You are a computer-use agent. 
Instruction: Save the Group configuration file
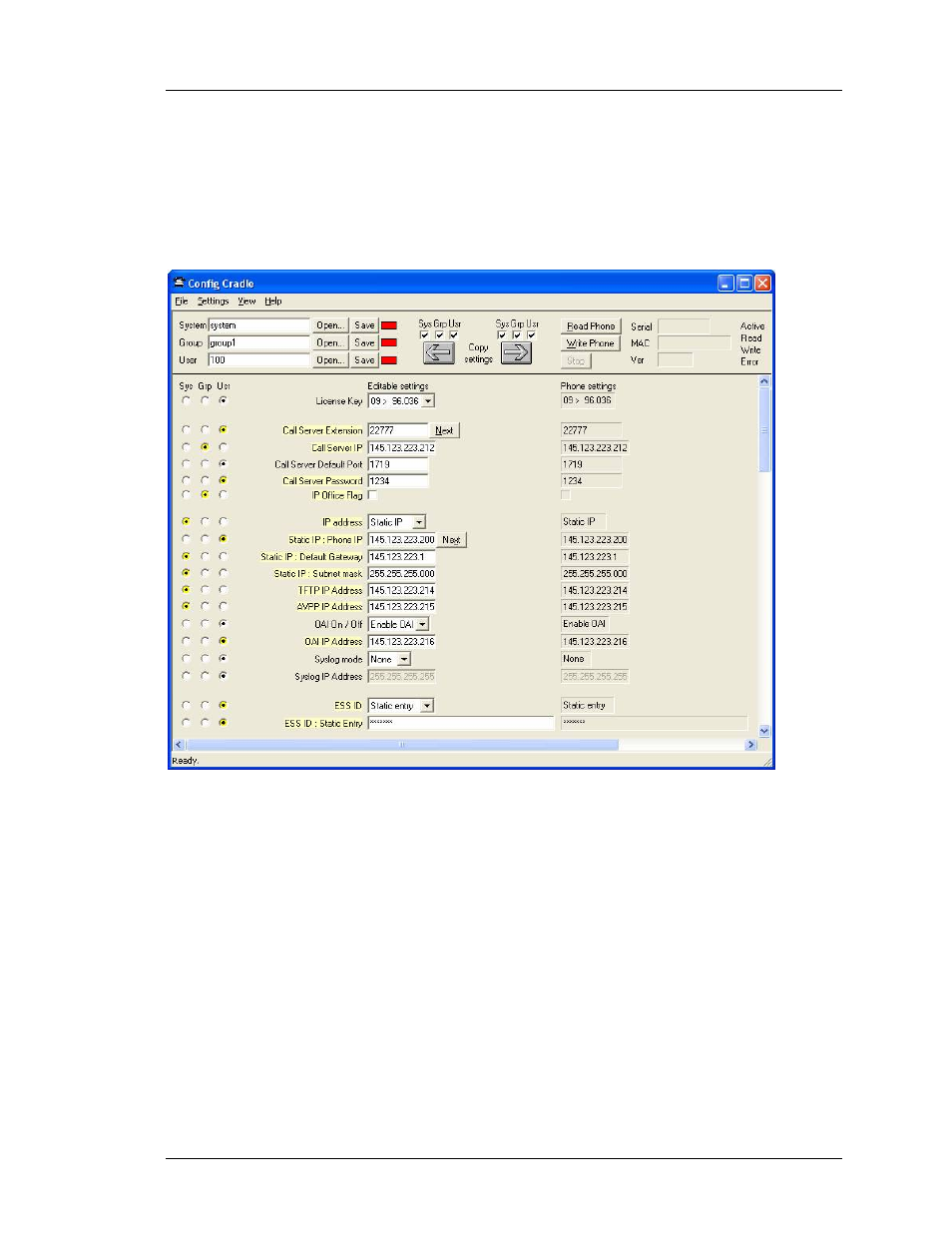click(x=365, y=342)
